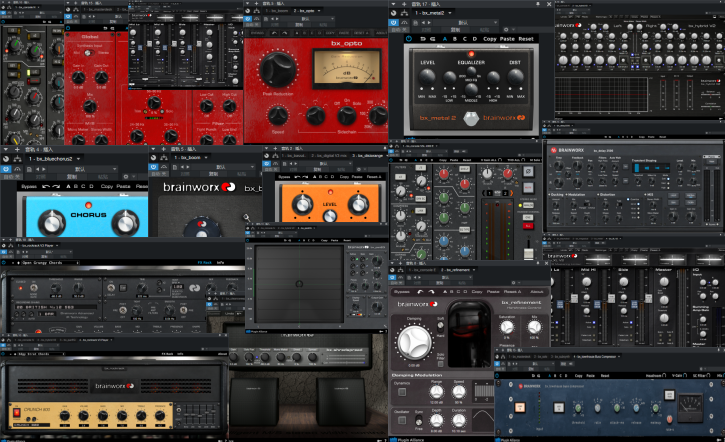This screenshot has height=442, width=725.
Task: Click phase invert Ø button in console plugin
Action: 528,172
